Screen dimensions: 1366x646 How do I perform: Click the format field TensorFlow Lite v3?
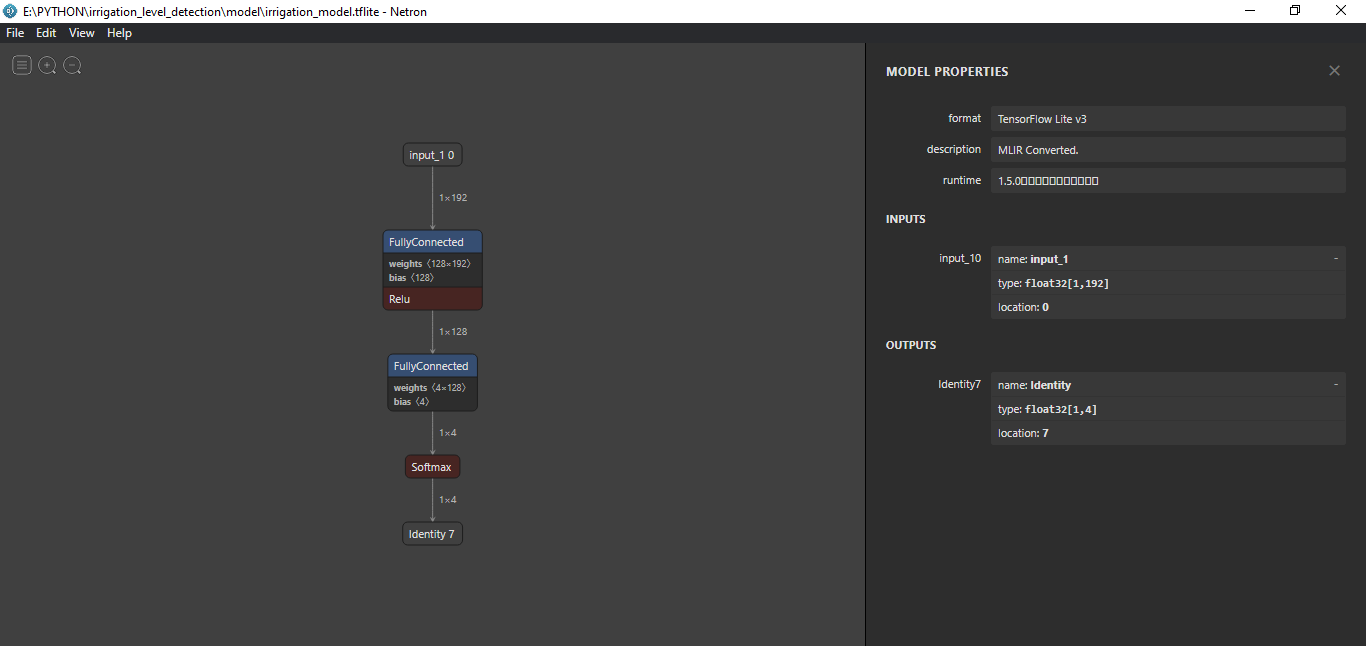click(x=1167, y=119)
